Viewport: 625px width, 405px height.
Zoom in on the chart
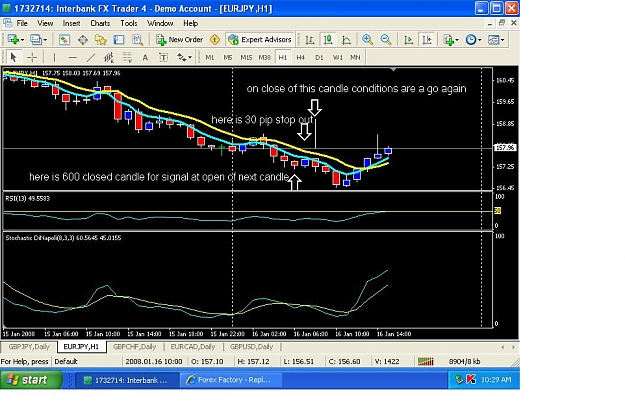pyautogui.click(x=367, y=39)
